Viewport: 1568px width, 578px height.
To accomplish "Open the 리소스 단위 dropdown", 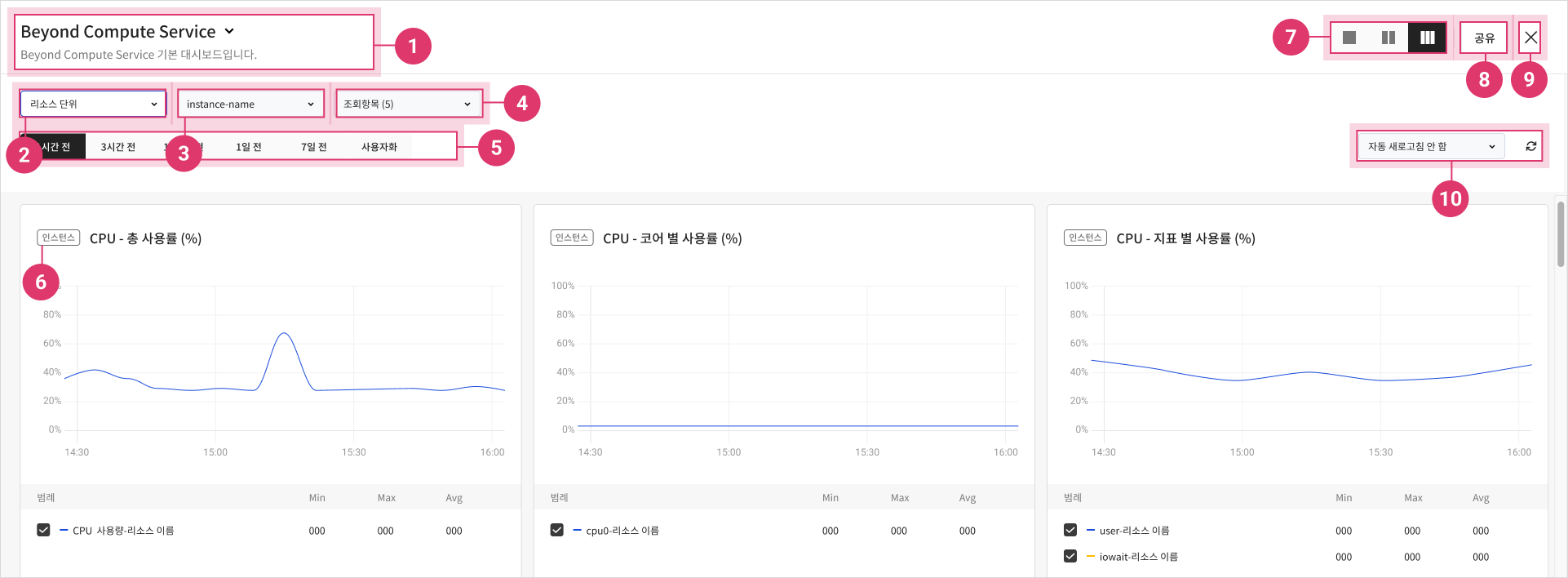I will (x=93, y=104).
